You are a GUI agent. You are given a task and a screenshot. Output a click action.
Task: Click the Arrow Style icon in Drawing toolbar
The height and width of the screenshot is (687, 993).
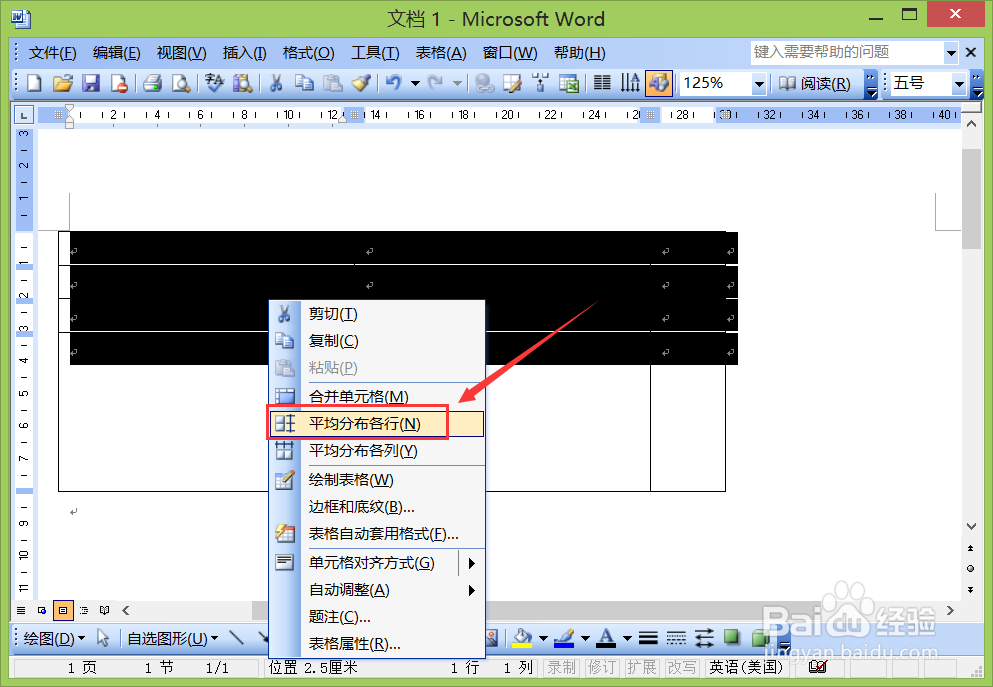click(704, 638)
